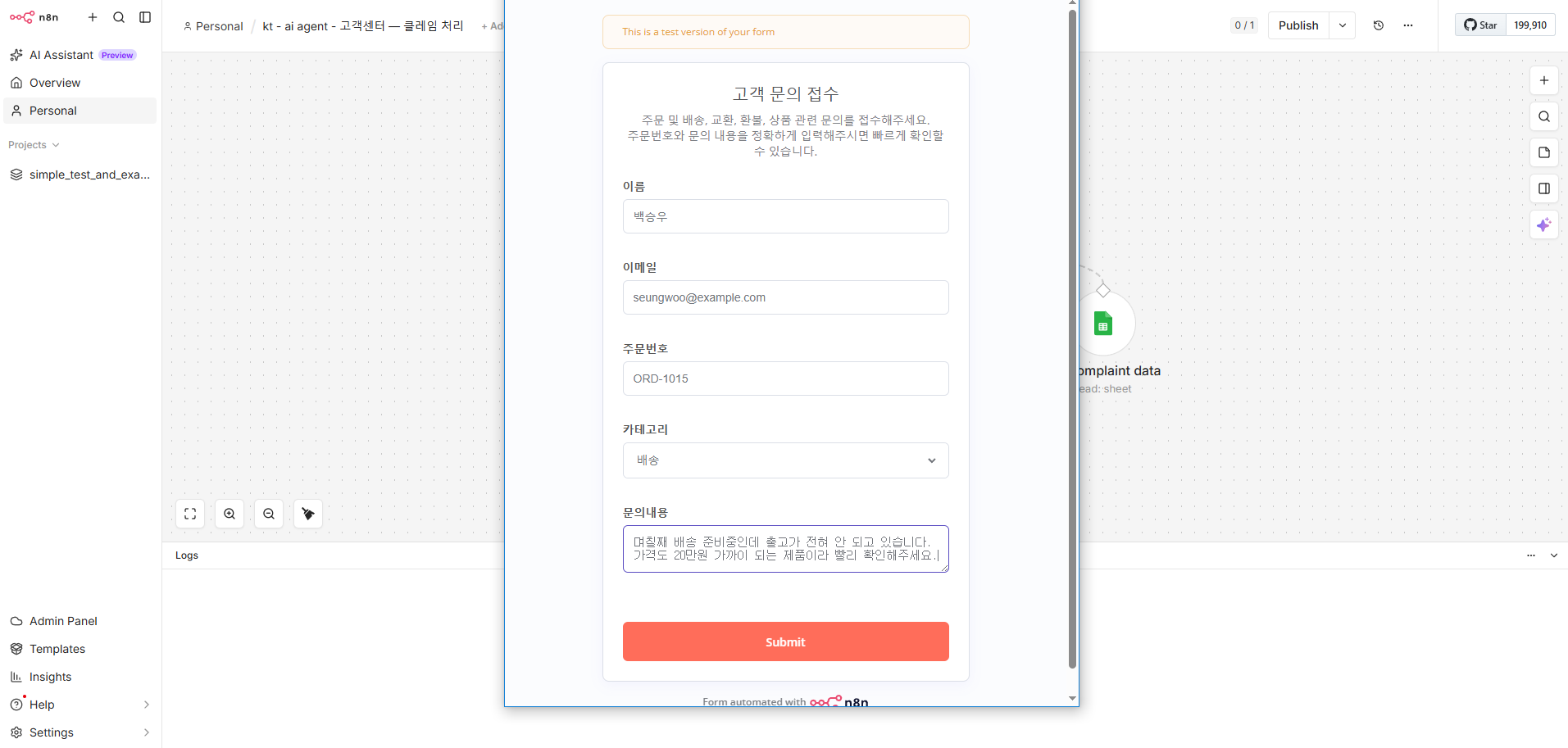Viewport: 1568px width, 748px height.
Task: Open AI sparkle build icon
Action: tap(1544, 224)
